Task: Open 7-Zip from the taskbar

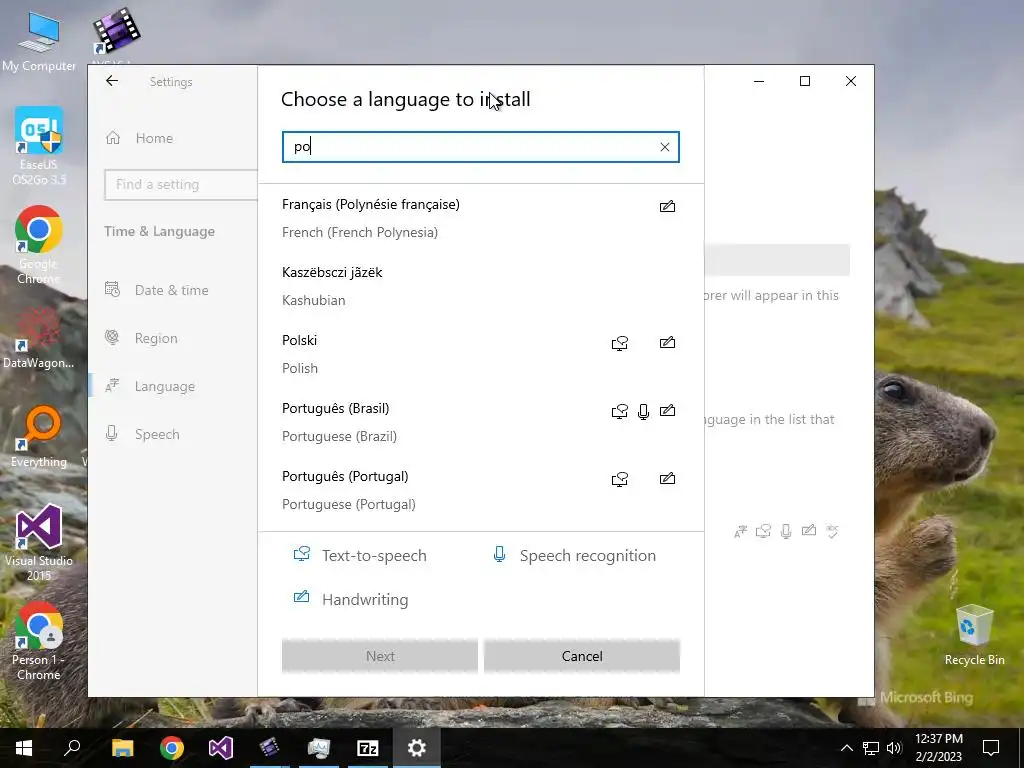Action: (x=368, y=748)
